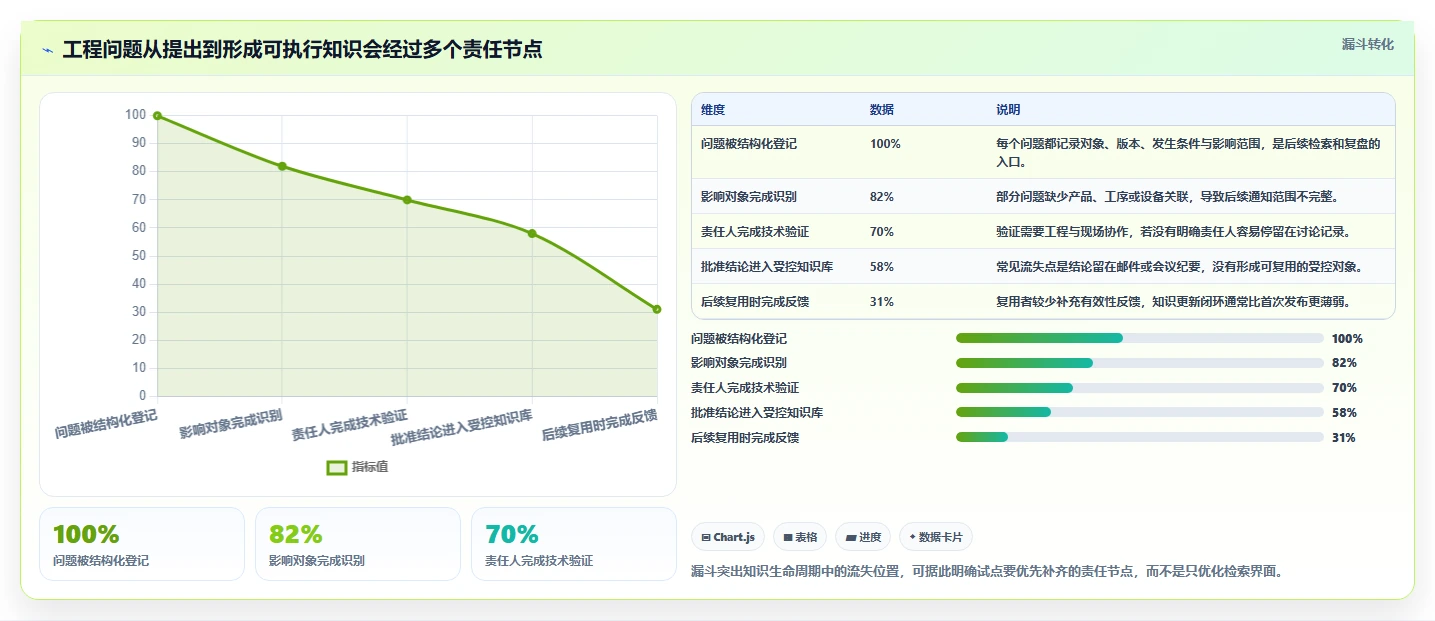Click the chart data point at 82

pyautogui.click(x=282, y=166)
